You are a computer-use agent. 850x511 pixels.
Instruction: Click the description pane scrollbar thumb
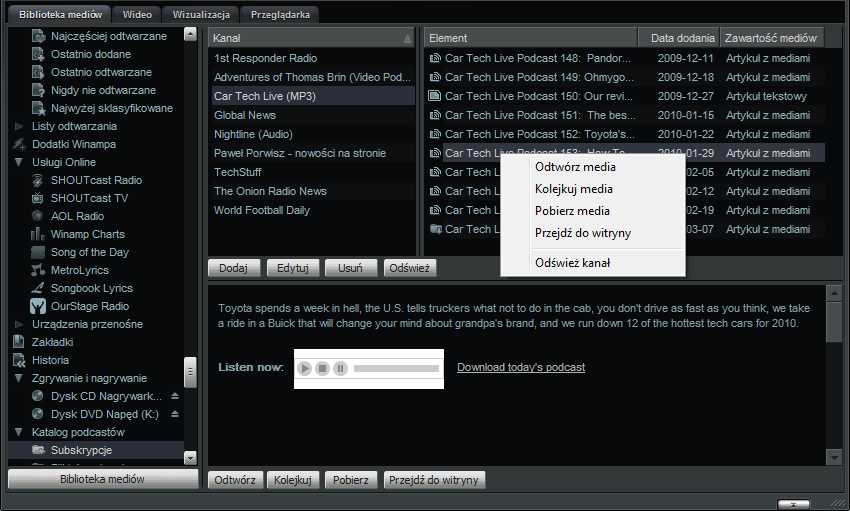(834, 322)
